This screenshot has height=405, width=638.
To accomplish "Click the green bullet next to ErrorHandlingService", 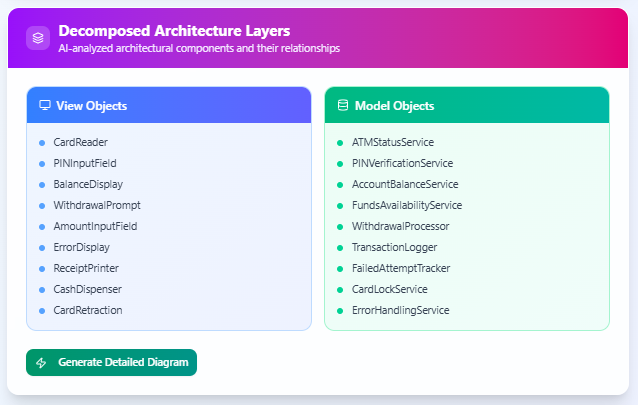I will [x=340, y=310].
